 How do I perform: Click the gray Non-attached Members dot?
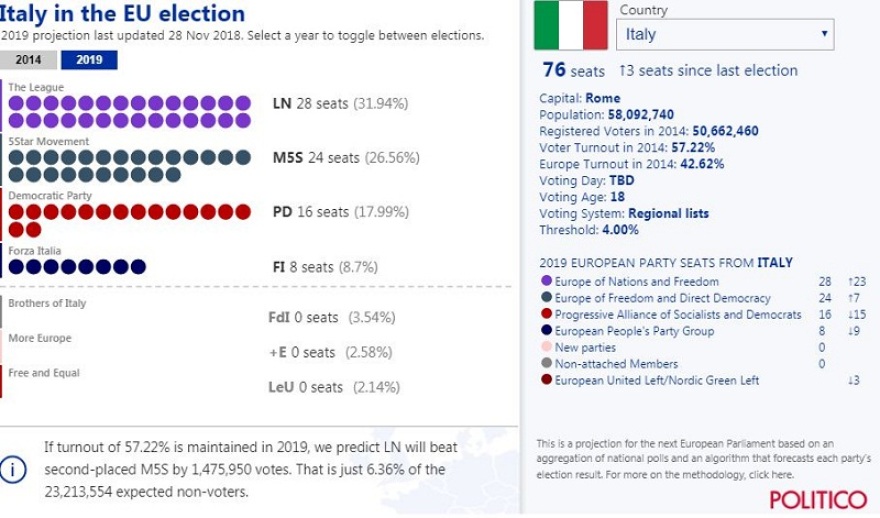point(545,364)
